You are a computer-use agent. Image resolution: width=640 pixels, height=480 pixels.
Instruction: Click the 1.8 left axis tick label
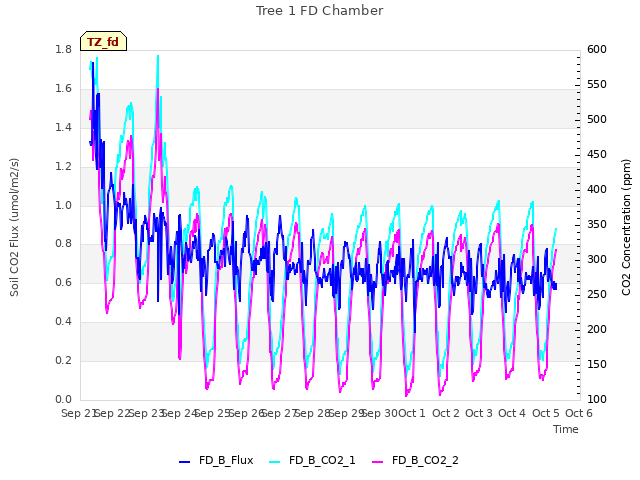[x=64, y=49]
